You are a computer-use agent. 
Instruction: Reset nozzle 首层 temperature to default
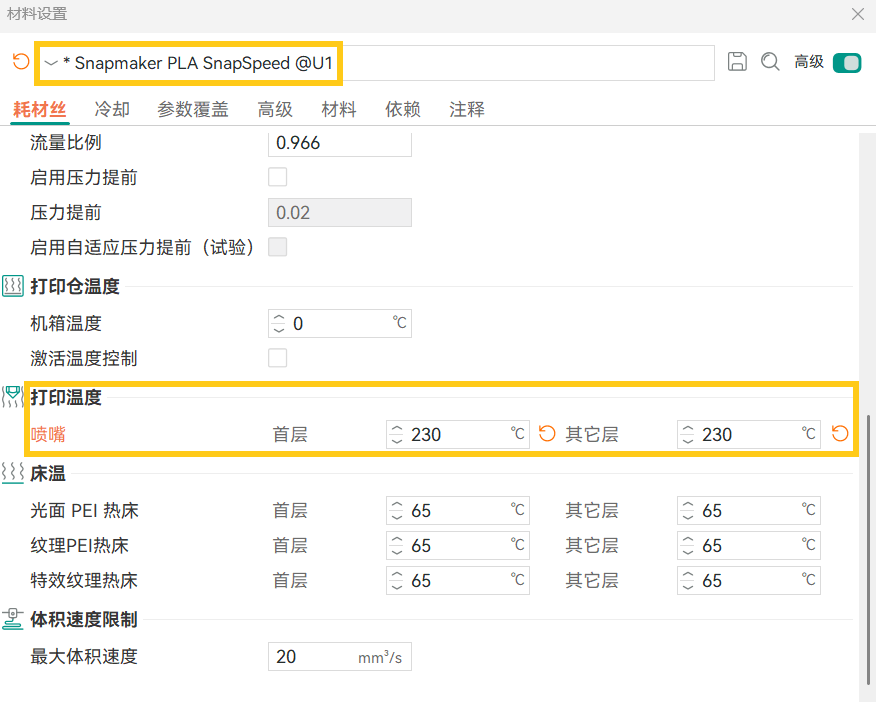547,433
